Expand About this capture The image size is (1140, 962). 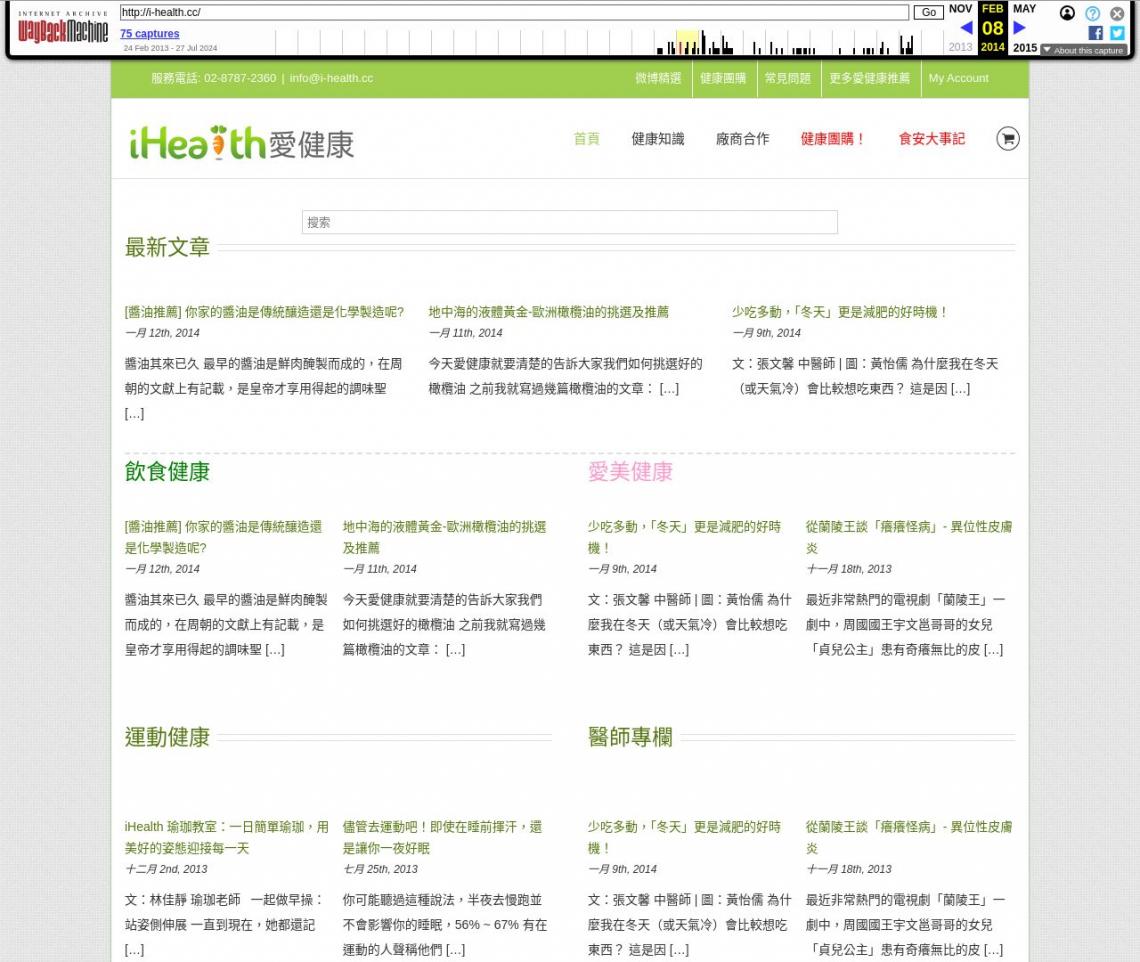pos(1083,50)
